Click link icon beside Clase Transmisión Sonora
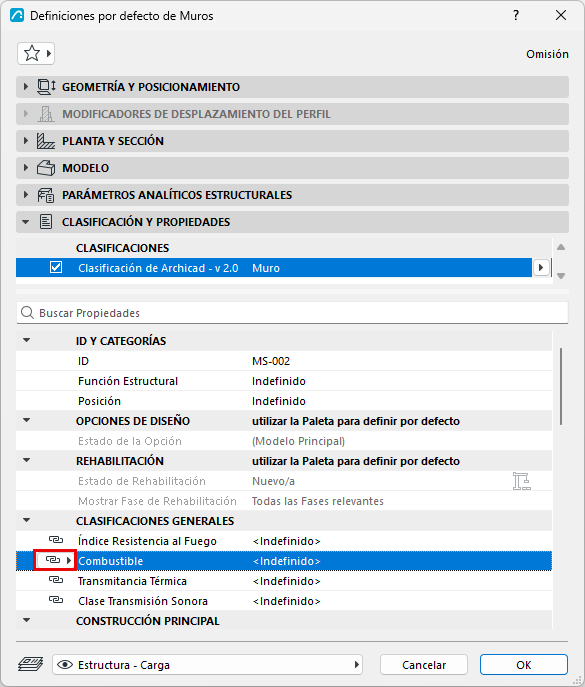 click(x=56, y=600)
